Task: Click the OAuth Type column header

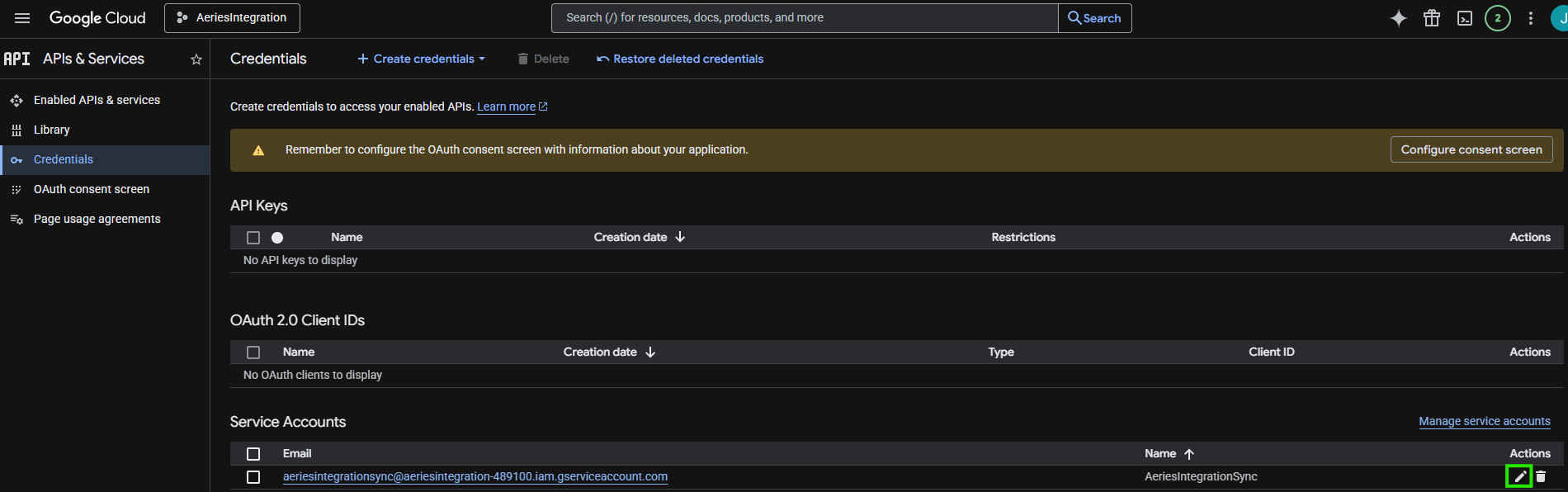Action: coord(1001,352)
